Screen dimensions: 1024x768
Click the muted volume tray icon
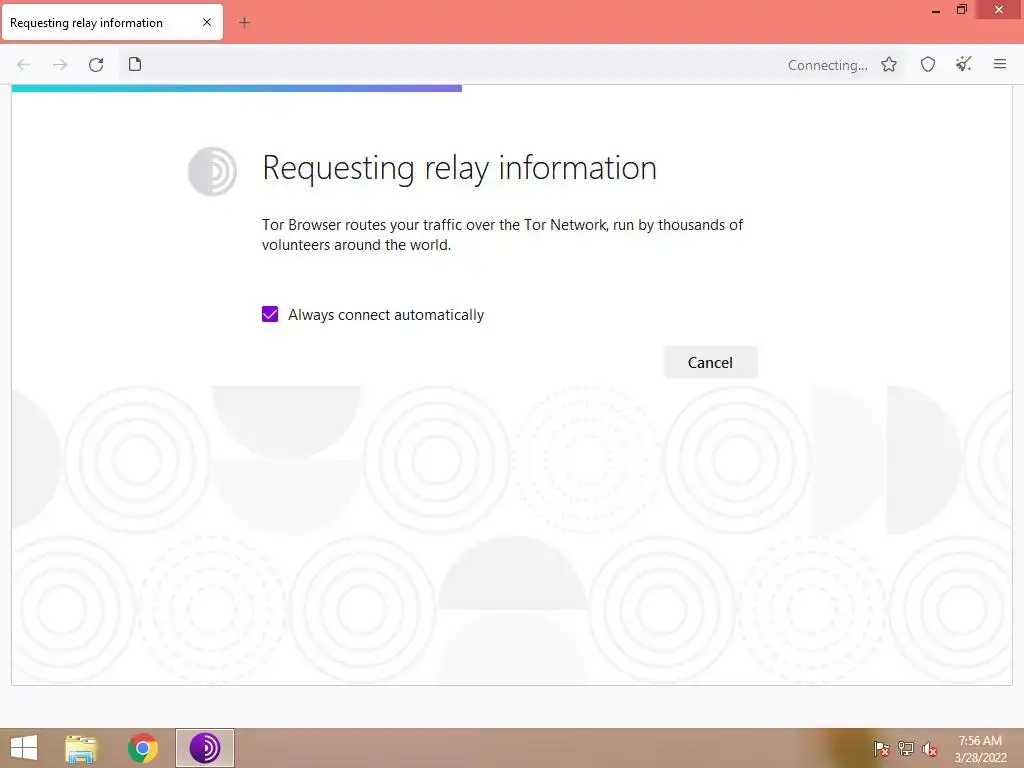pos(929,748)
